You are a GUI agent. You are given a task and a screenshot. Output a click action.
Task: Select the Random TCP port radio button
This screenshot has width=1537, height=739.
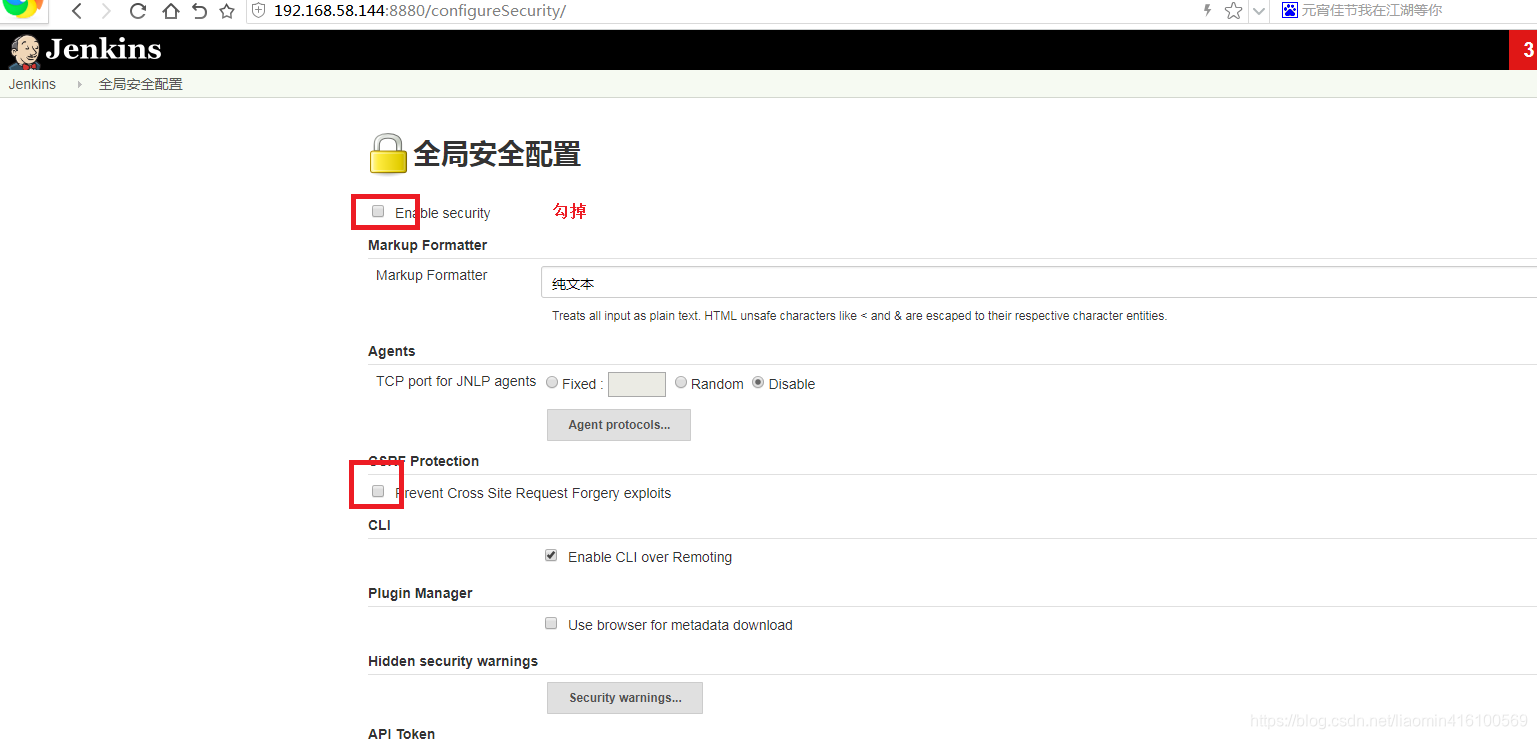[x=681, y=382]
